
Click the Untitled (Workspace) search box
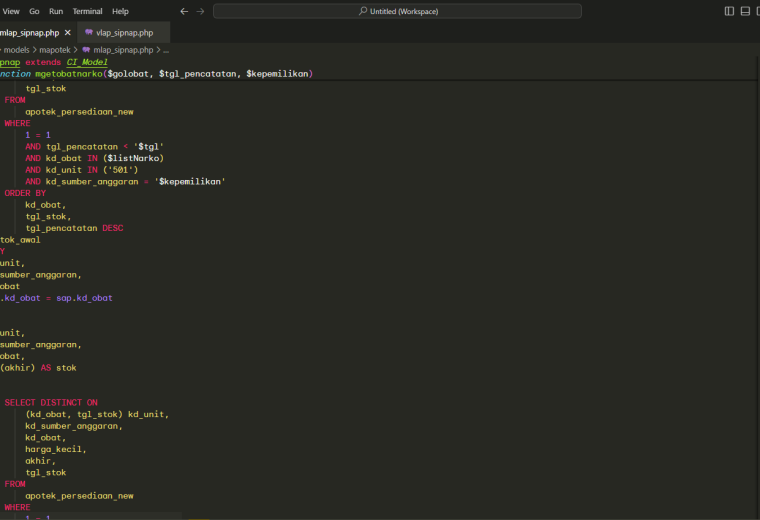tap(397, 11)
